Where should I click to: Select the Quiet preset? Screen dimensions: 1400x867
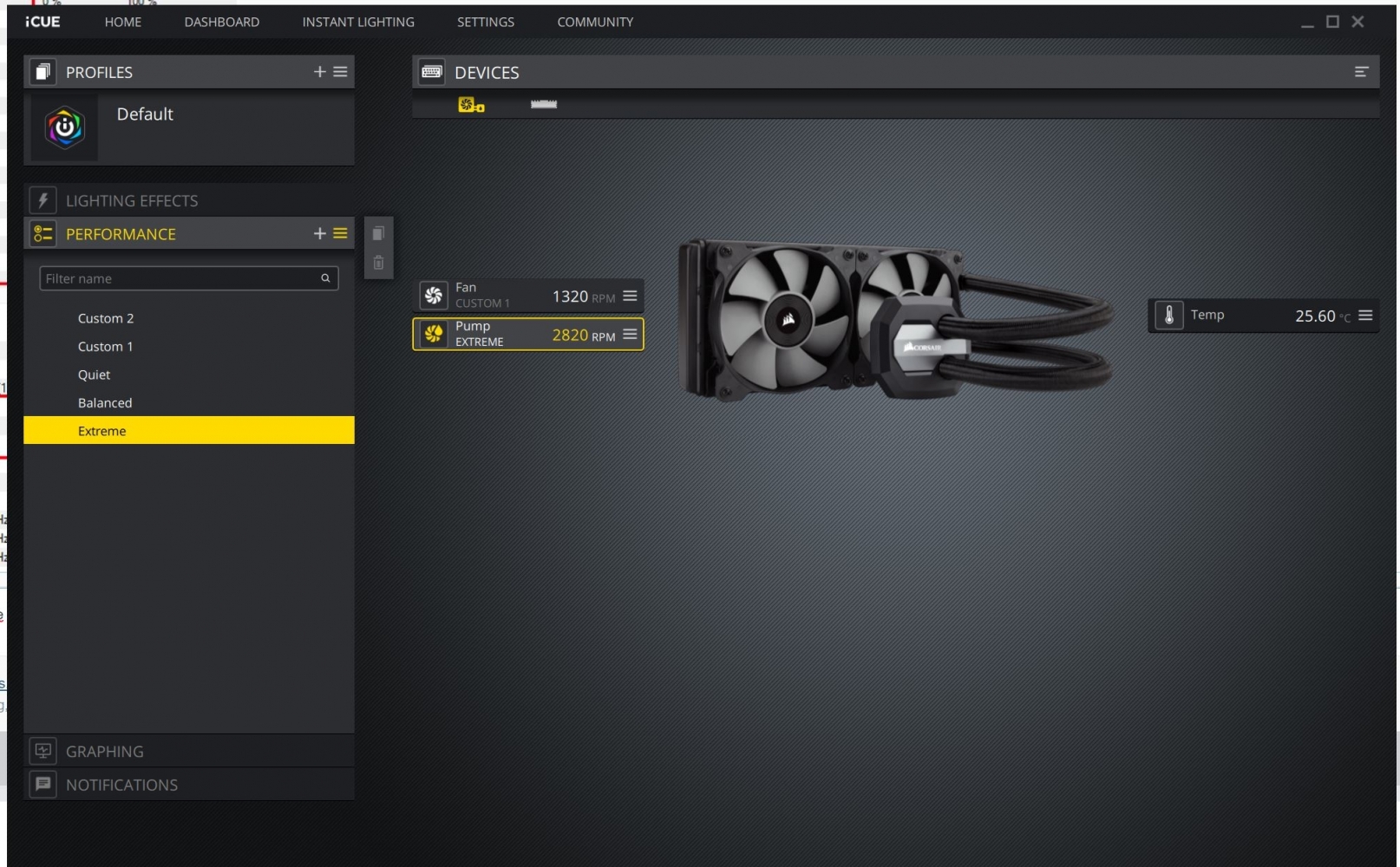189,375
